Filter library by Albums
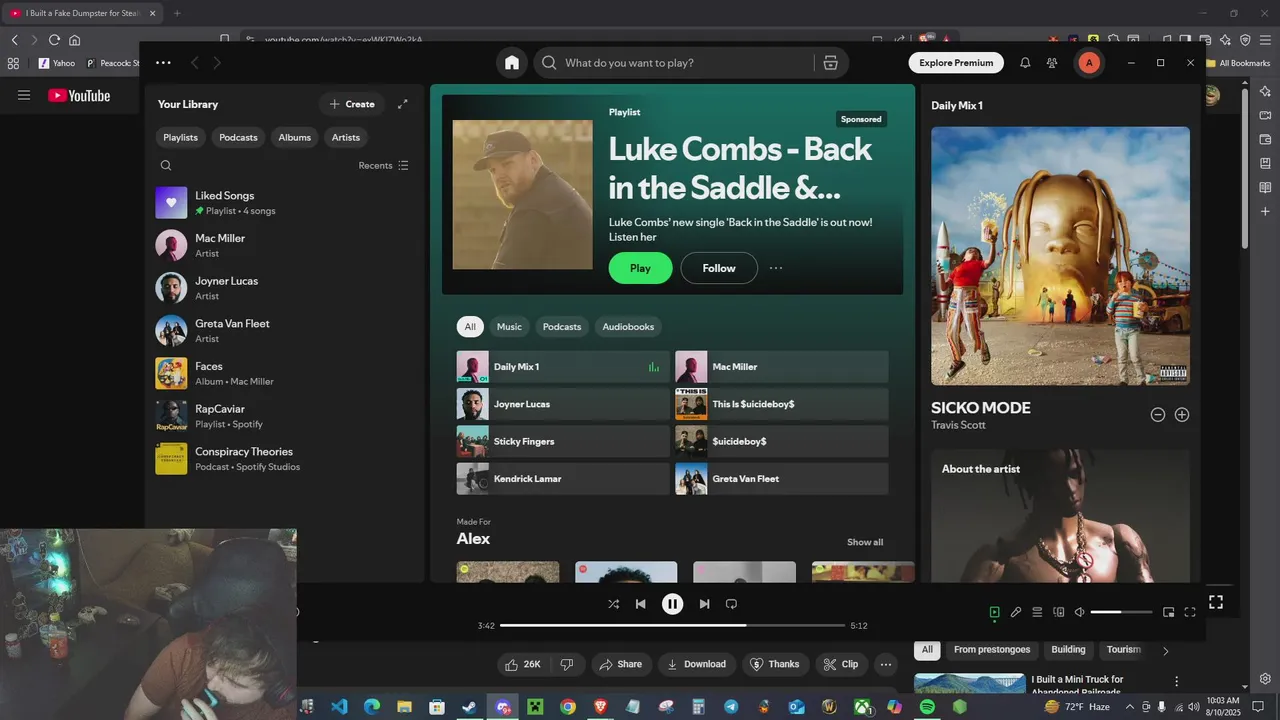Screen dimensions: 1280x720 click(295, 137)
